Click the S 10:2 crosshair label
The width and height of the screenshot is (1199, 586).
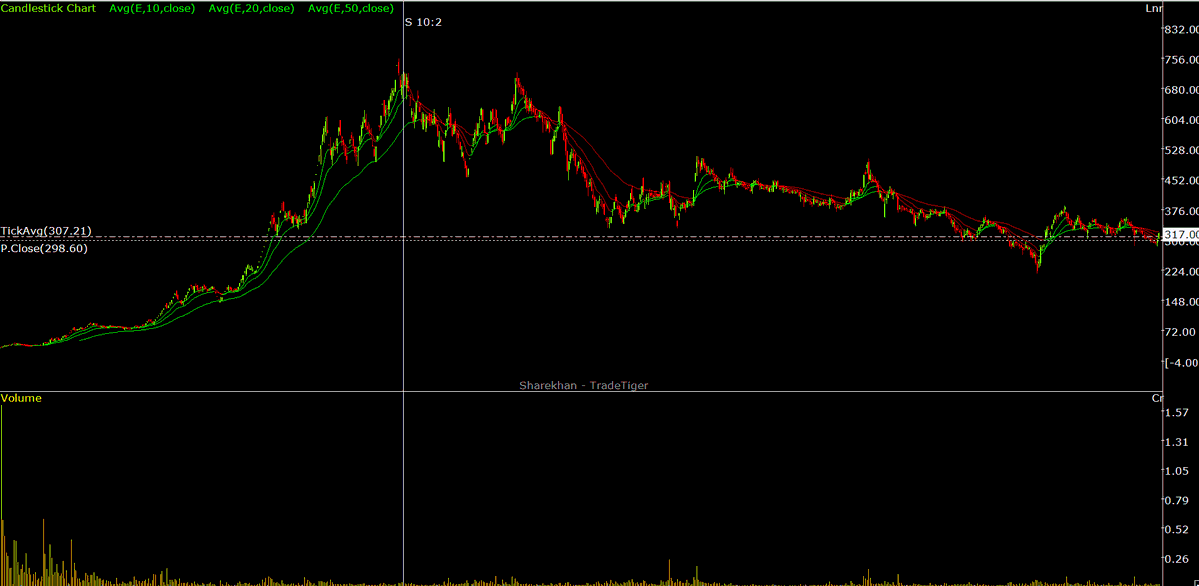coord(424,22)
